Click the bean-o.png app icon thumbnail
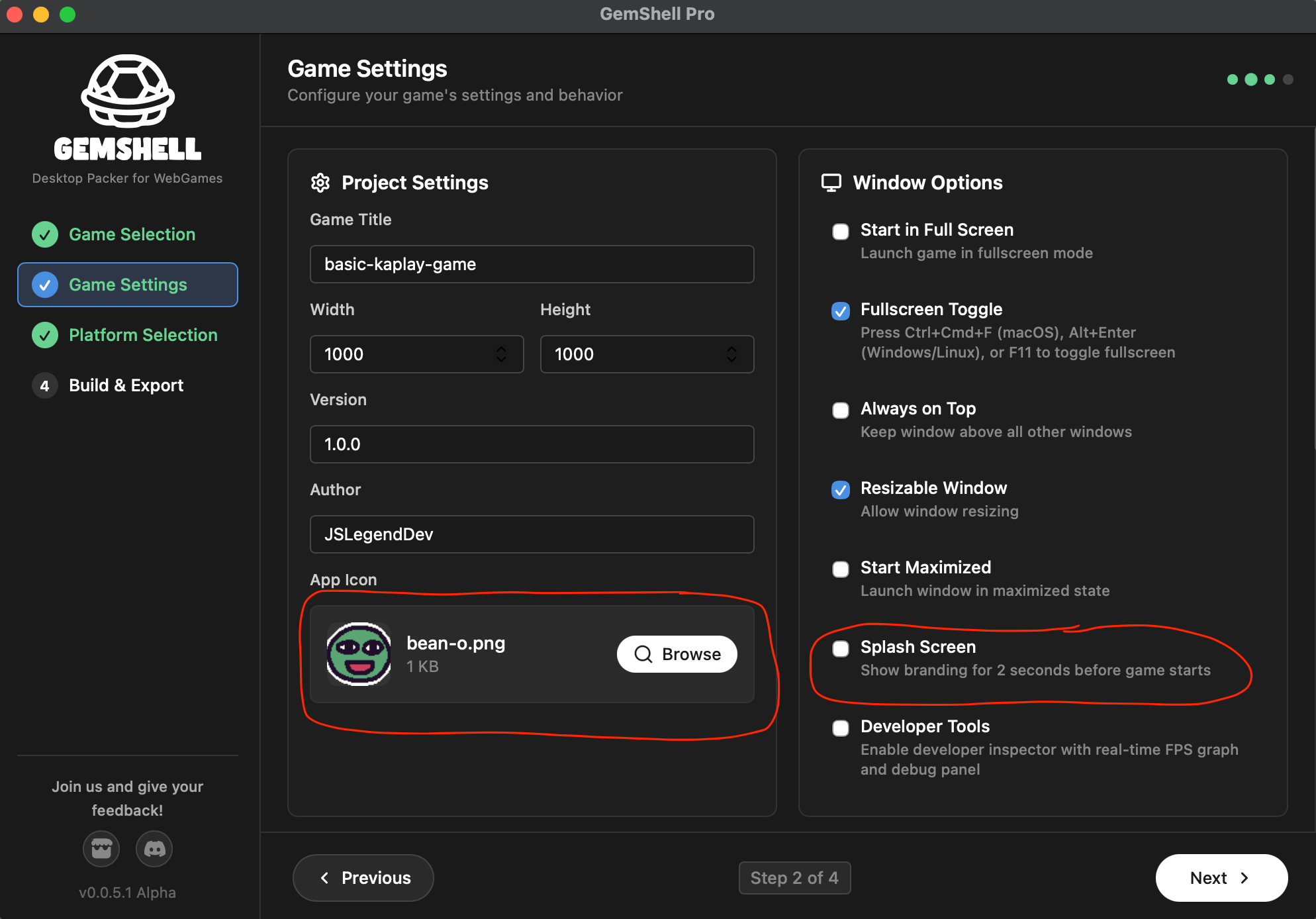 [359, 654]
